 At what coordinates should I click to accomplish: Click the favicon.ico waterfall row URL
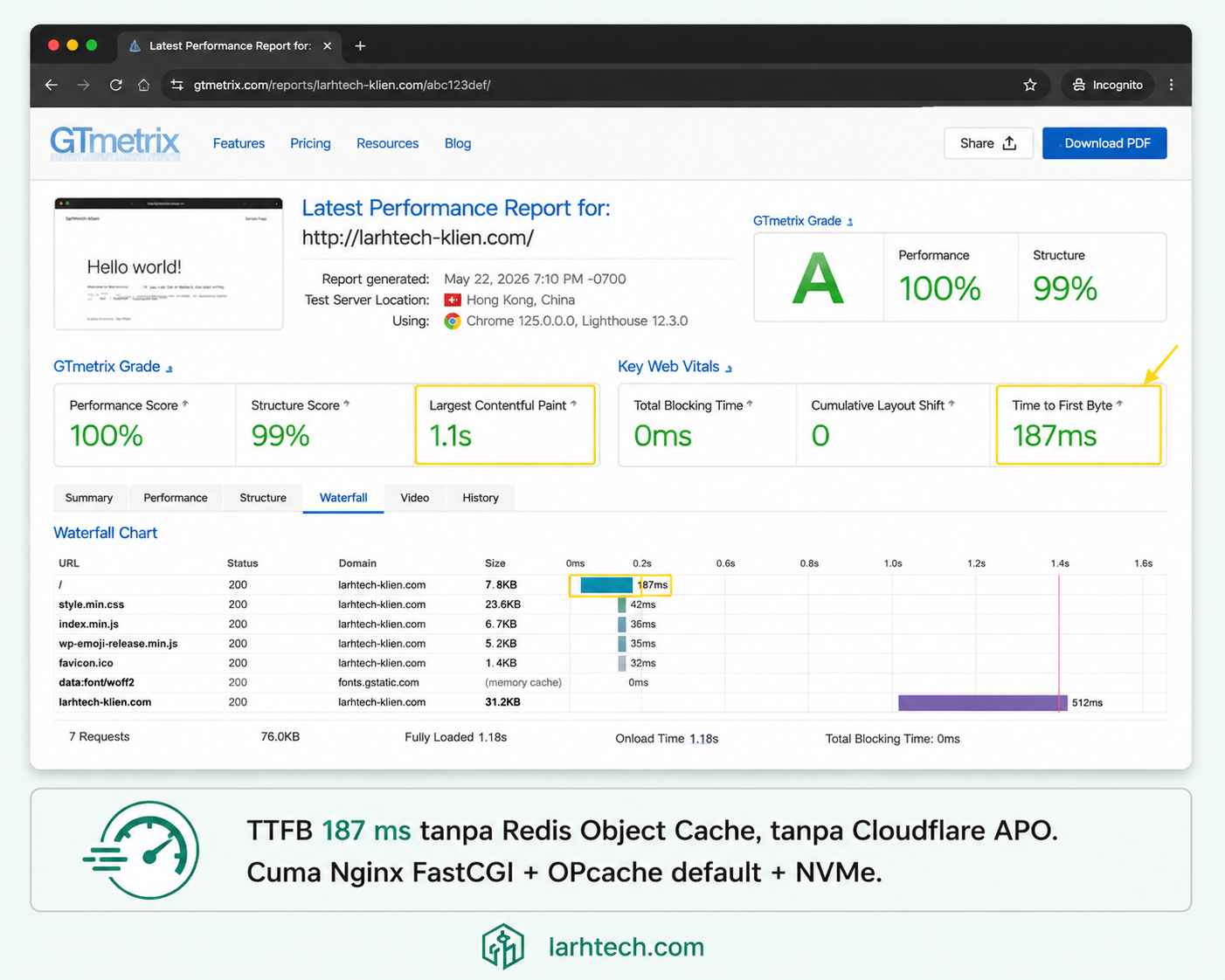(86, 663)
